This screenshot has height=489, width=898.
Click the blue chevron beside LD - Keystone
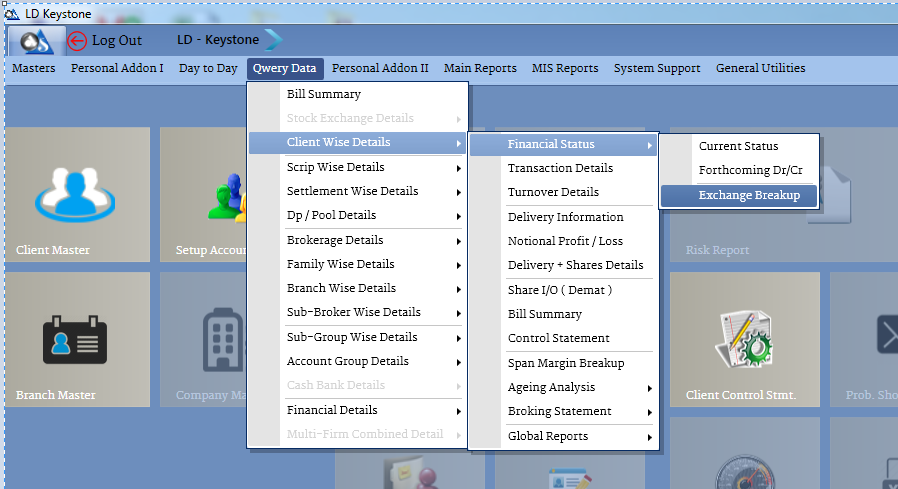tap(273, 40)
